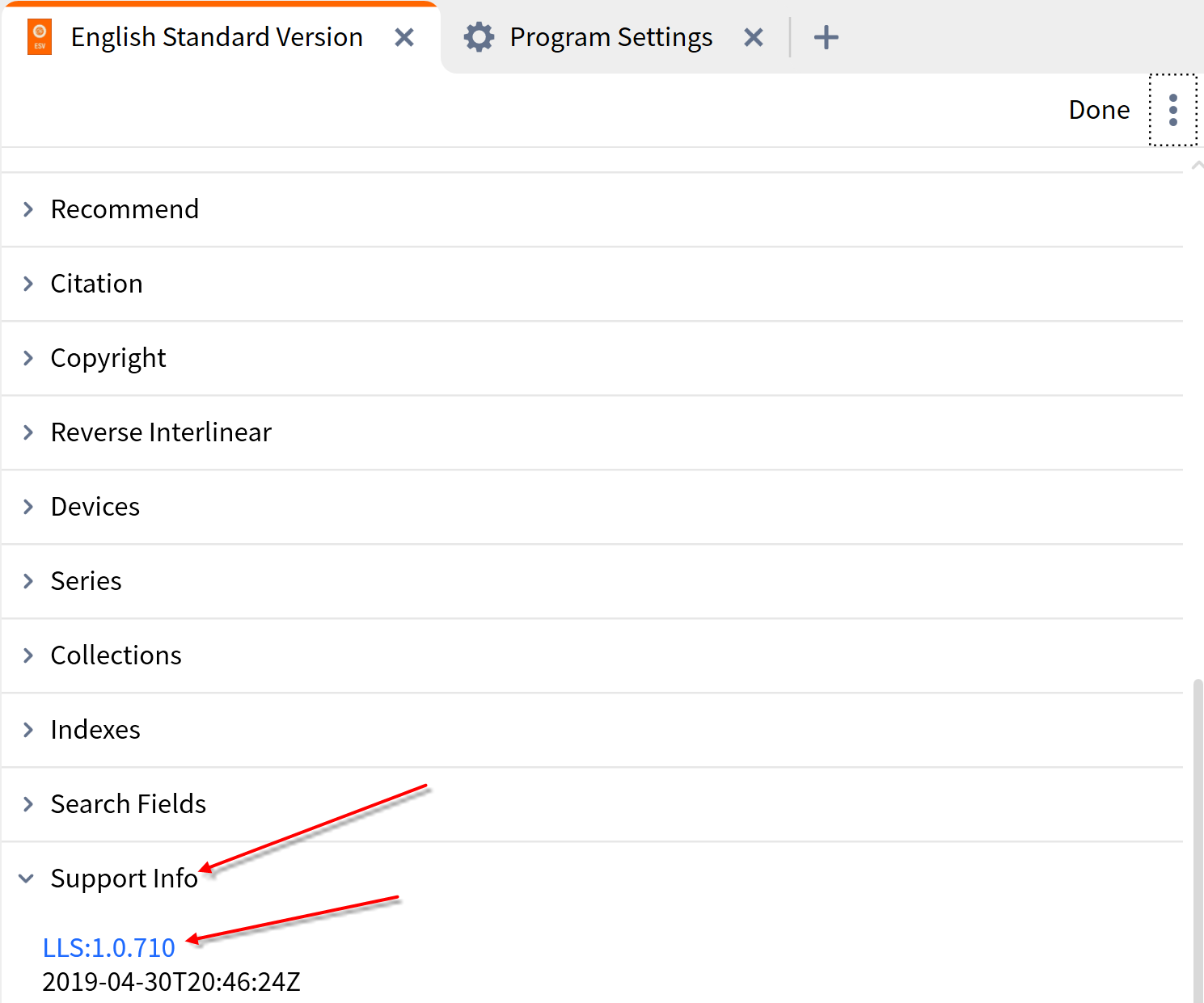Expand the Reverse Interlinear section chevron

coord(28,432)
